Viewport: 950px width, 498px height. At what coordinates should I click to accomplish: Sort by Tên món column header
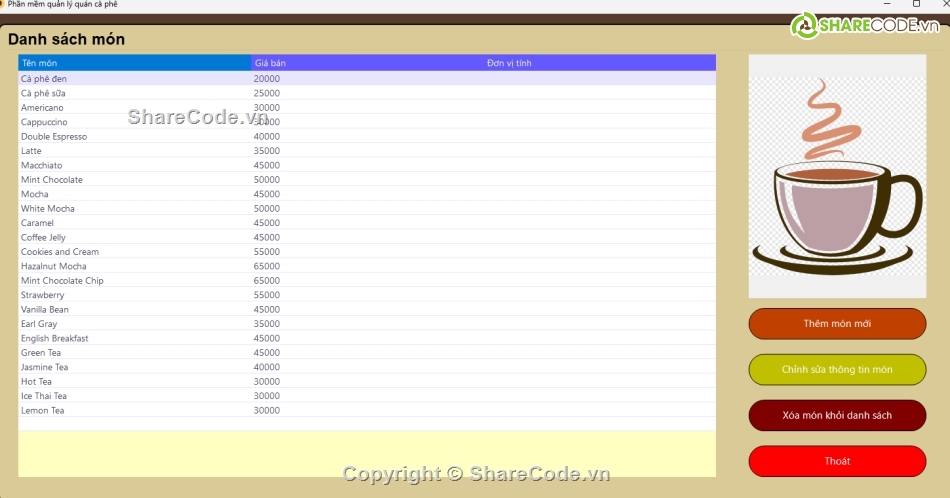[x=134, y=63]
